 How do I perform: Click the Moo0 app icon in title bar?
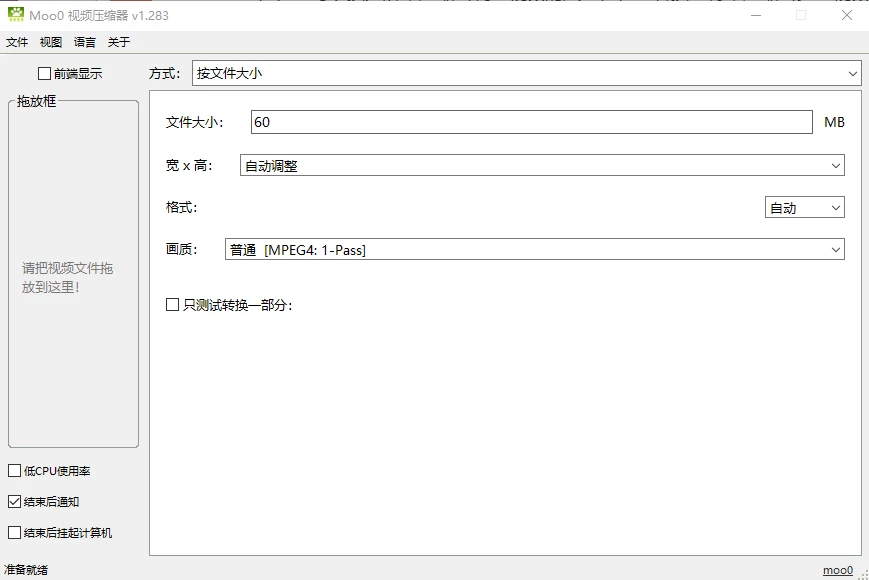[x=16, y=15]
